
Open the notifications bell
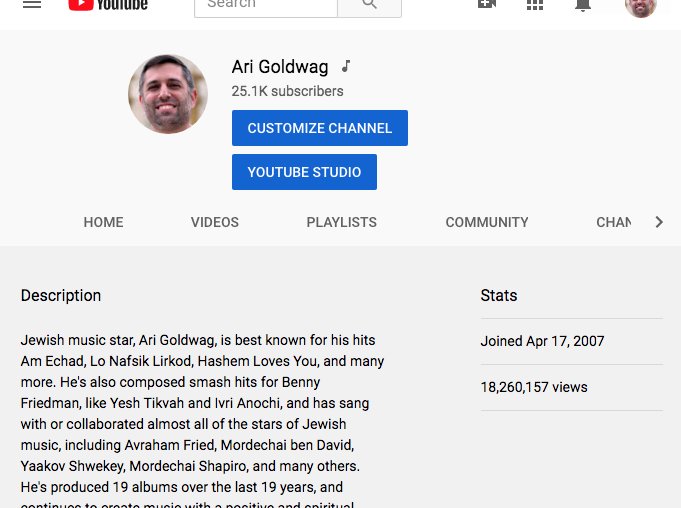[x=583, y=5]
